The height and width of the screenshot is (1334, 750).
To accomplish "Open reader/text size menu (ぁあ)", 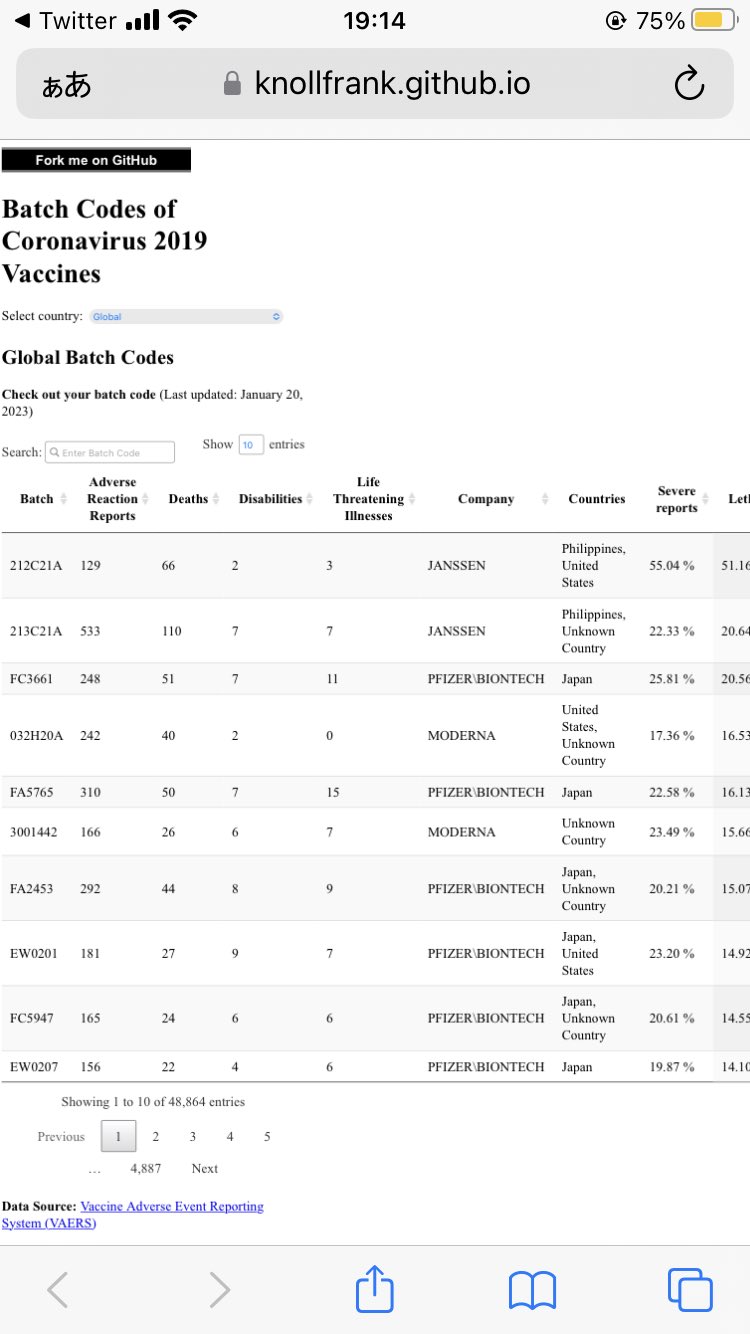I will pos(66,85).
